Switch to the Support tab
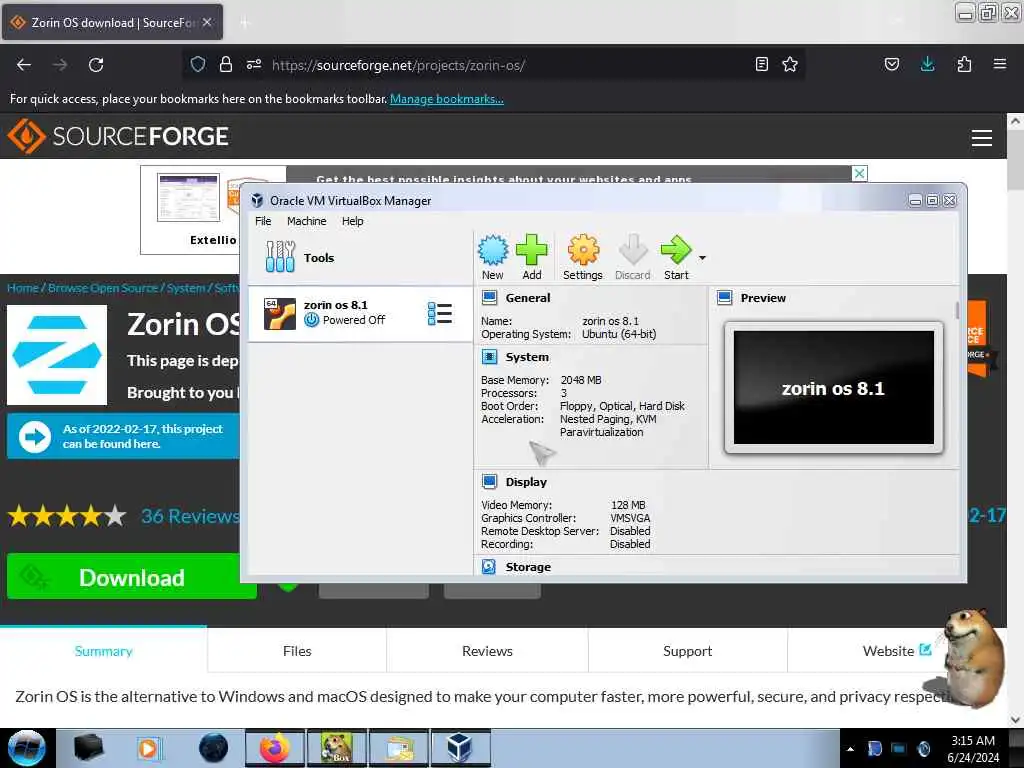 click(688, 651)
